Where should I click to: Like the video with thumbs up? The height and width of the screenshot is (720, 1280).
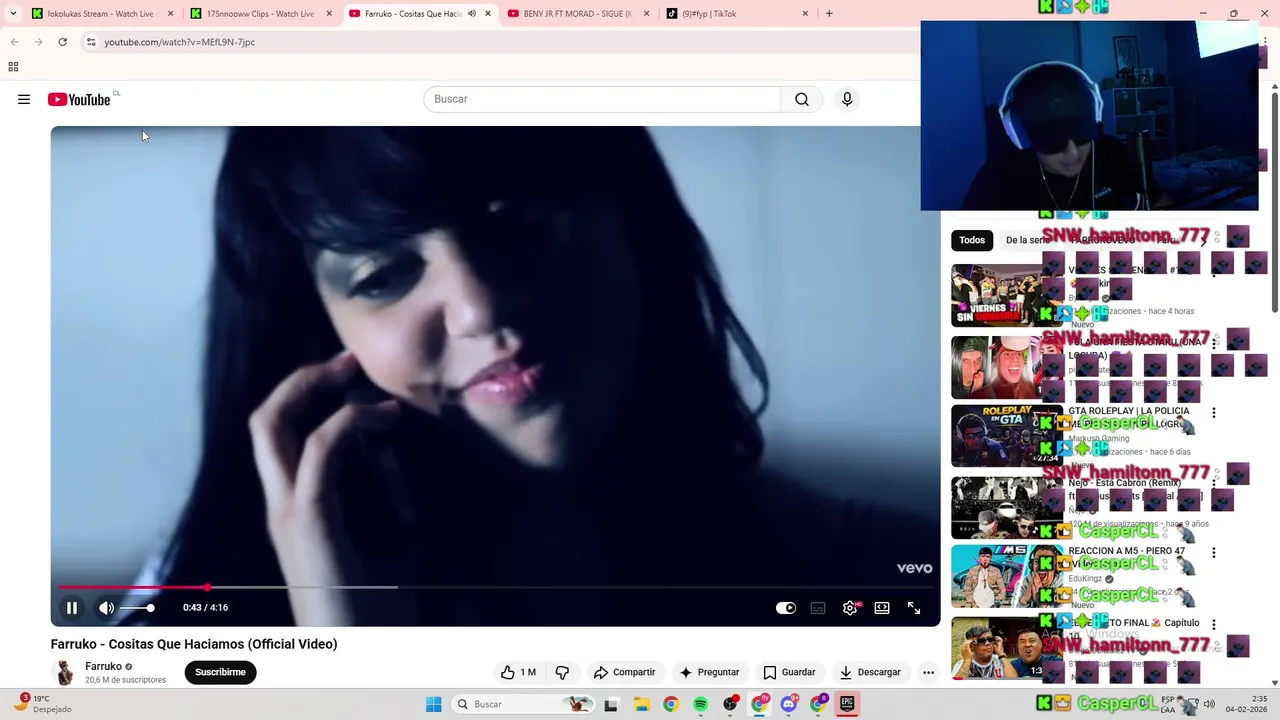pyautogui.click(x=518, y=672)
